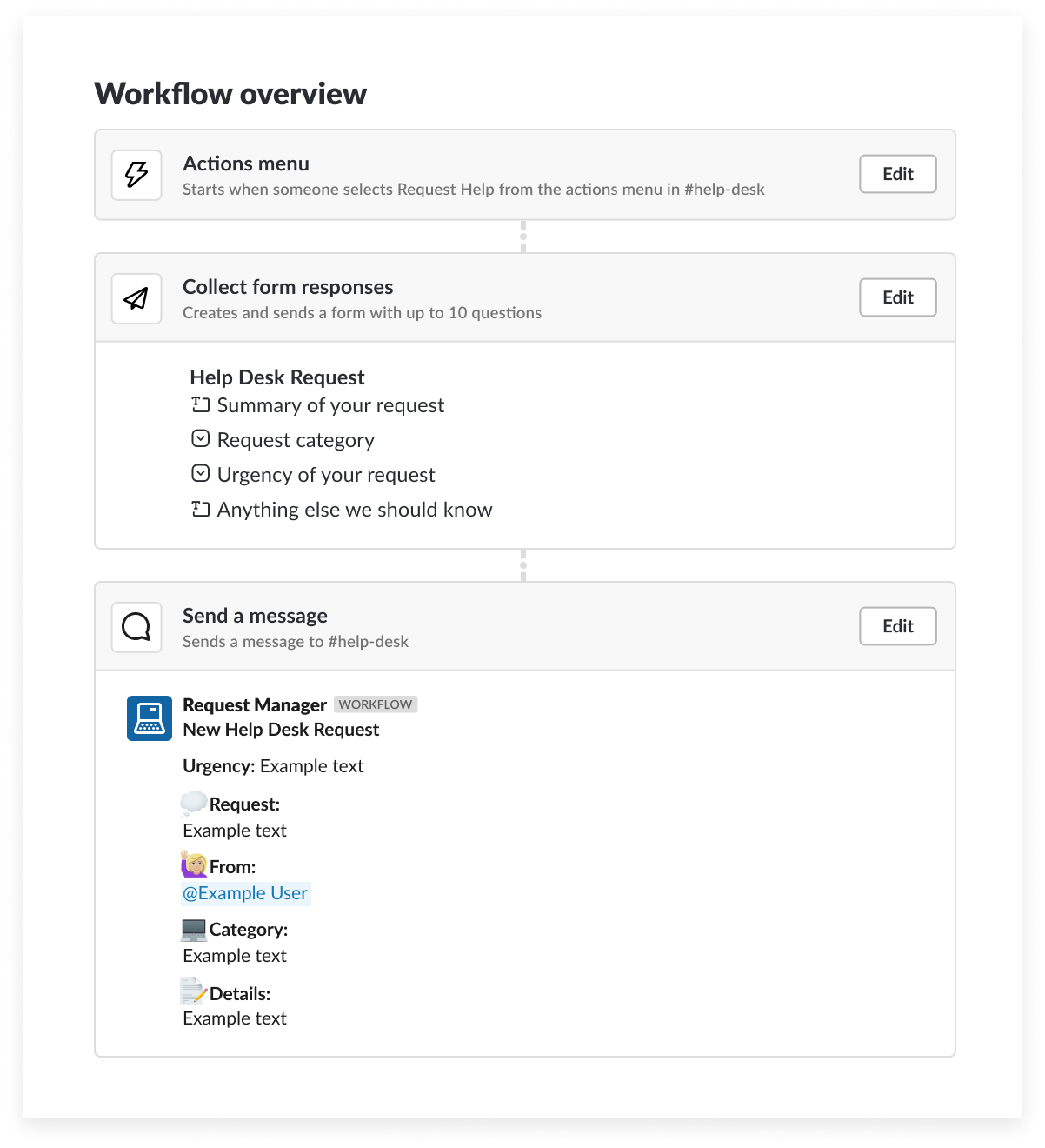Screen dimensions: 1045x1148
Task: Click Edit on the Actions menu step
Action: click(x=897, y=174)
